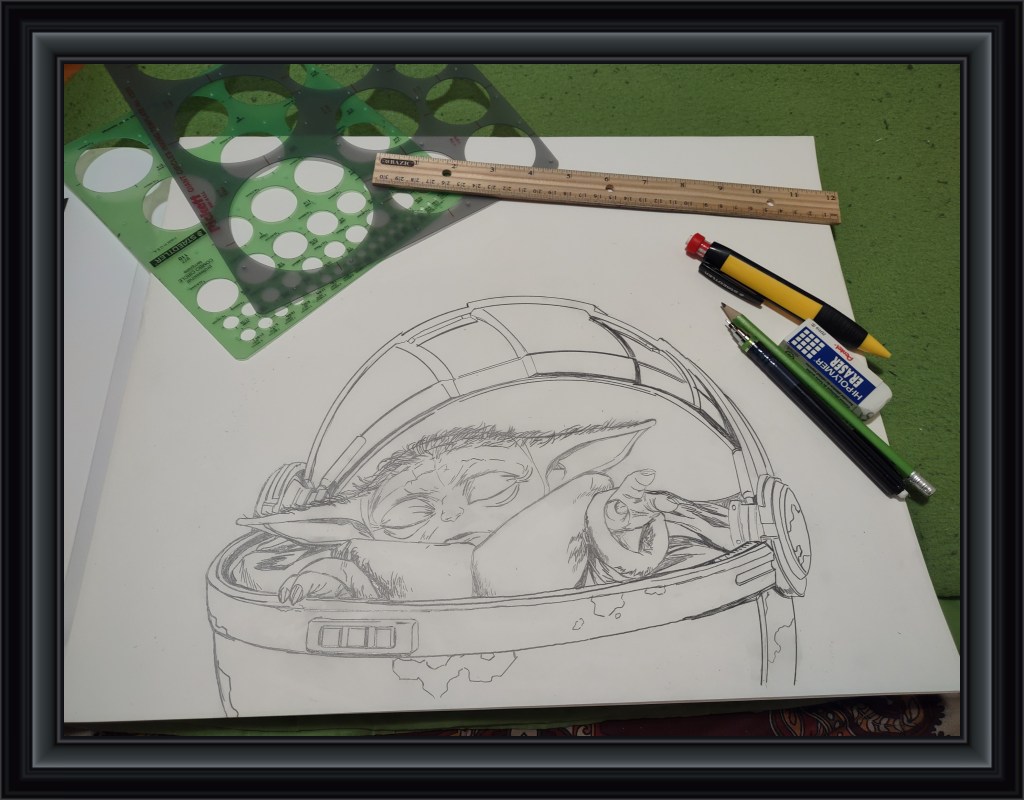Click the three-button panel on the pod
The height and width of the screenshot is (800, 1024).
click(x=352, y=635)
